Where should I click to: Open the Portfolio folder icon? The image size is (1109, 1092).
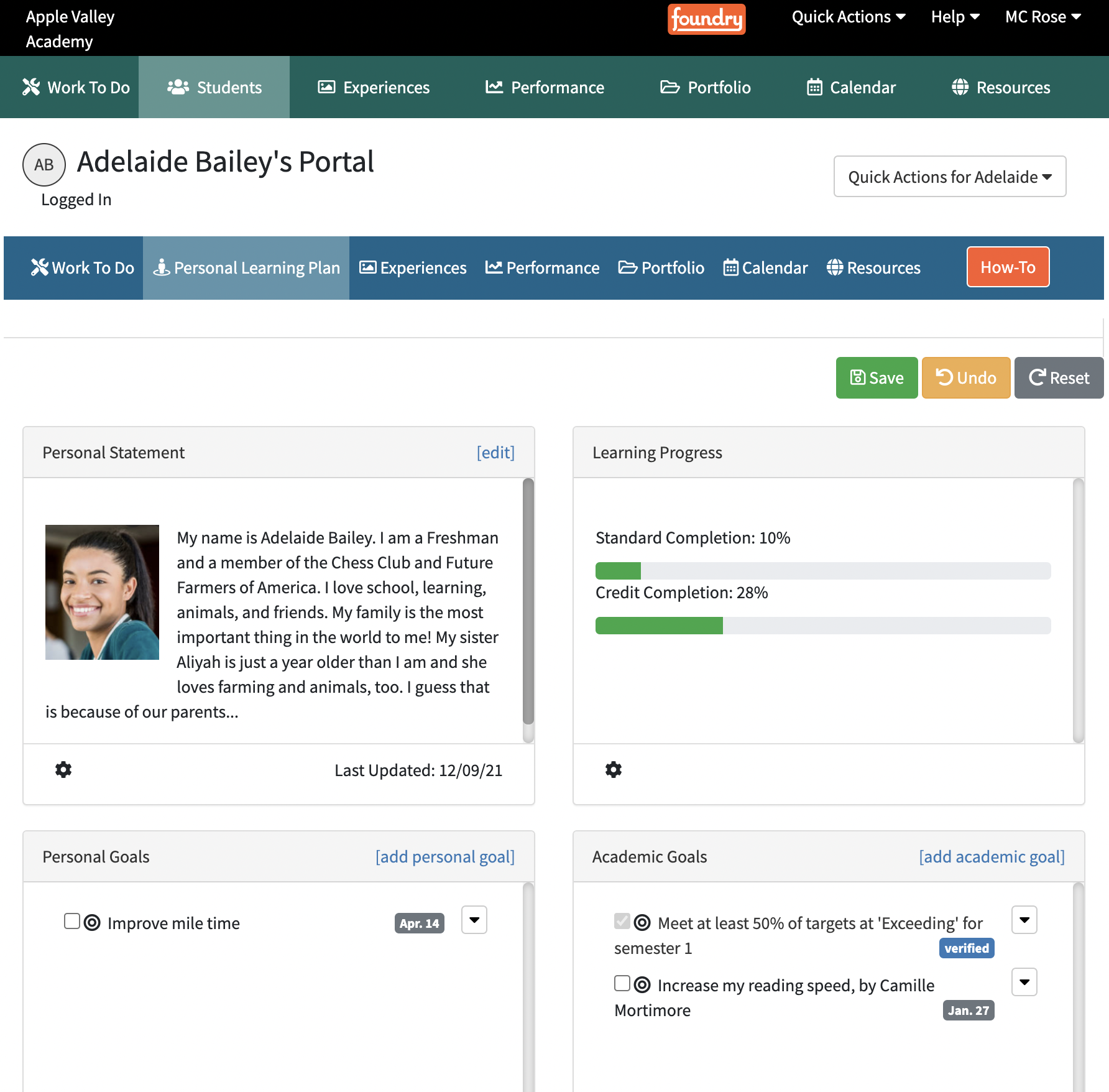pyautogui.click(x=706, y=87)
